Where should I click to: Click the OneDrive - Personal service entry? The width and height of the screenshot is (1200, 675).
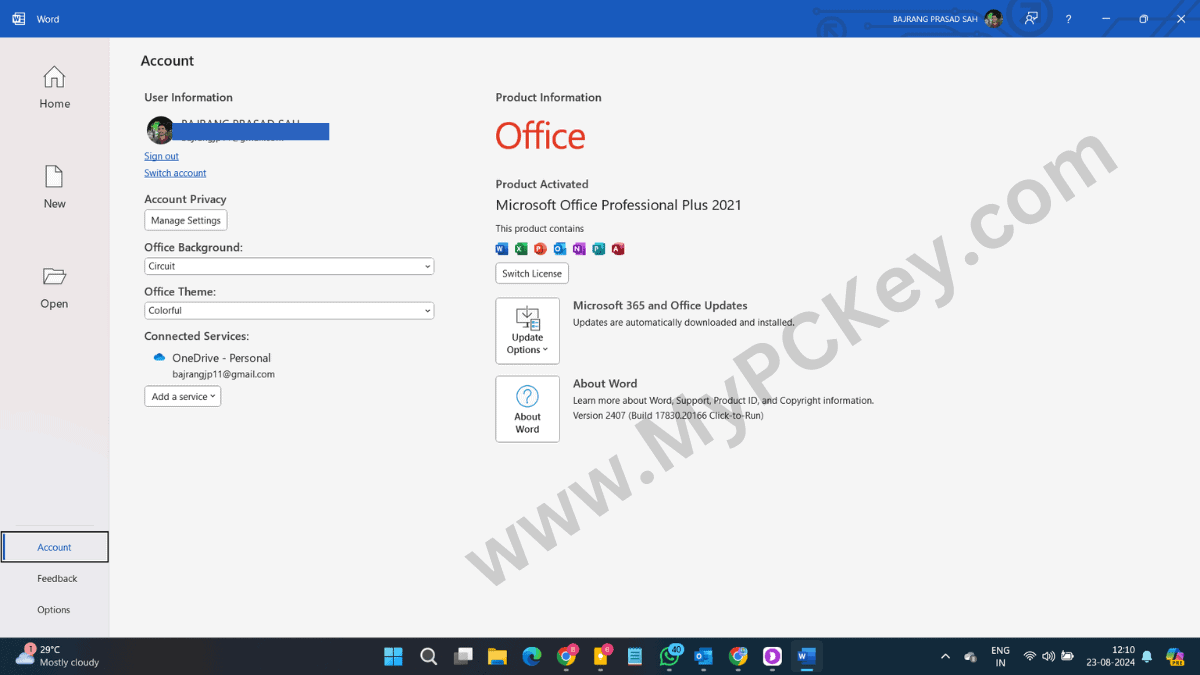click(x=221, y=358)
